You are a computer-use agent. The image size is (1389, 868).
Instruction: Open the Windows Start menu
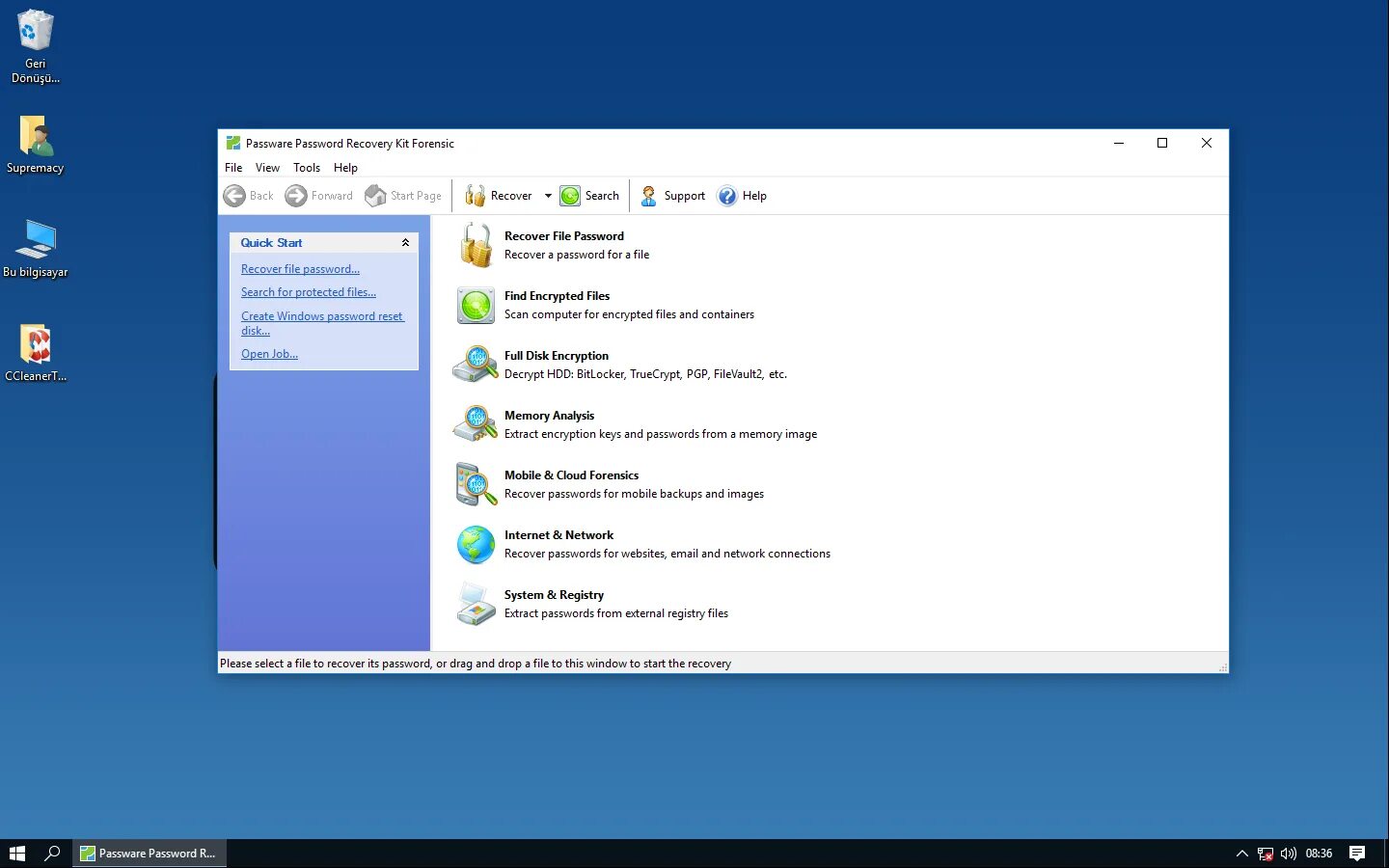point(16,854)
